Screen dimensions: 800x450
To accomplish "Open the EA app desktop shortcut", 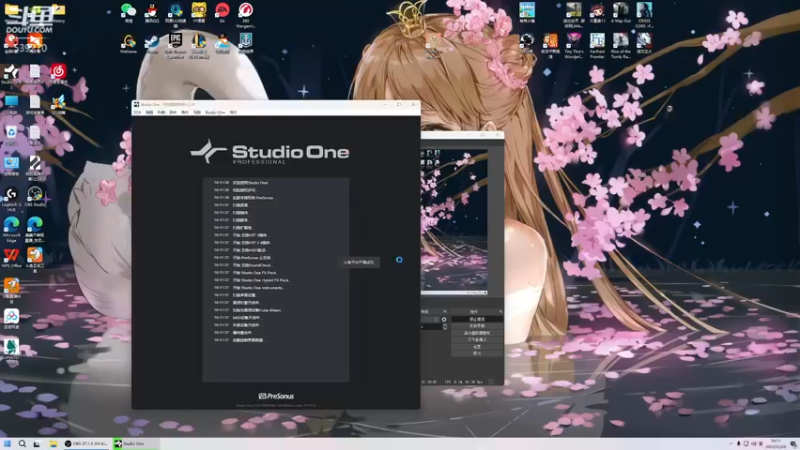I will pos(222,10).
